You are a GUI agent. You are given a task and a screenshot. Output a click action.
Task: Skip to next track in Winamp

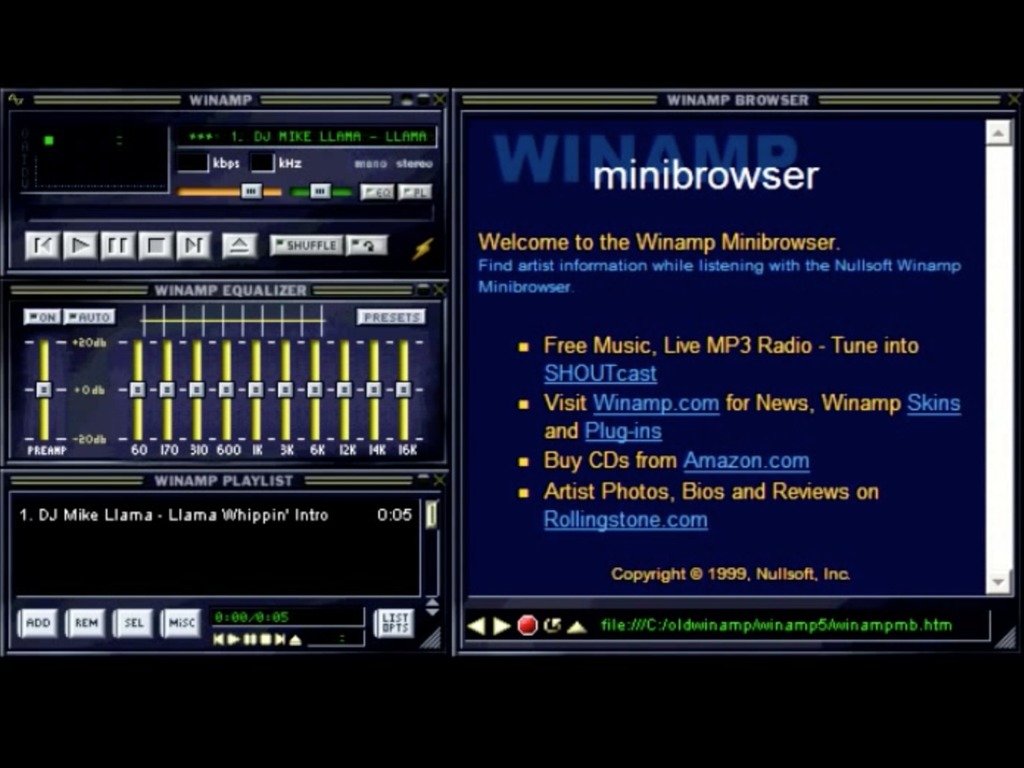[x=194, y=246]
